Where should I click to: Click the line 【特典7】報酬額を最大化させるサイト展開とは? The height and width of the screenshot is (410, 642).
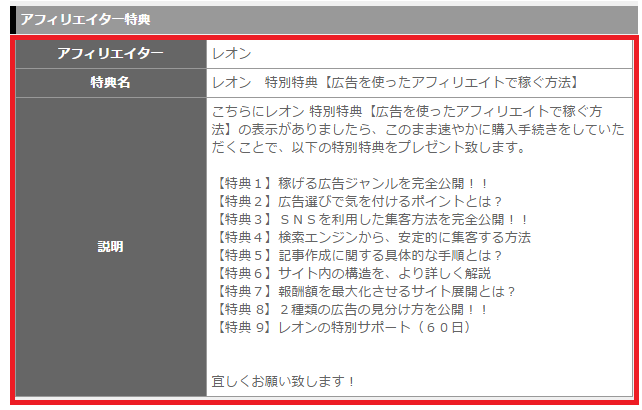[364, 291]
